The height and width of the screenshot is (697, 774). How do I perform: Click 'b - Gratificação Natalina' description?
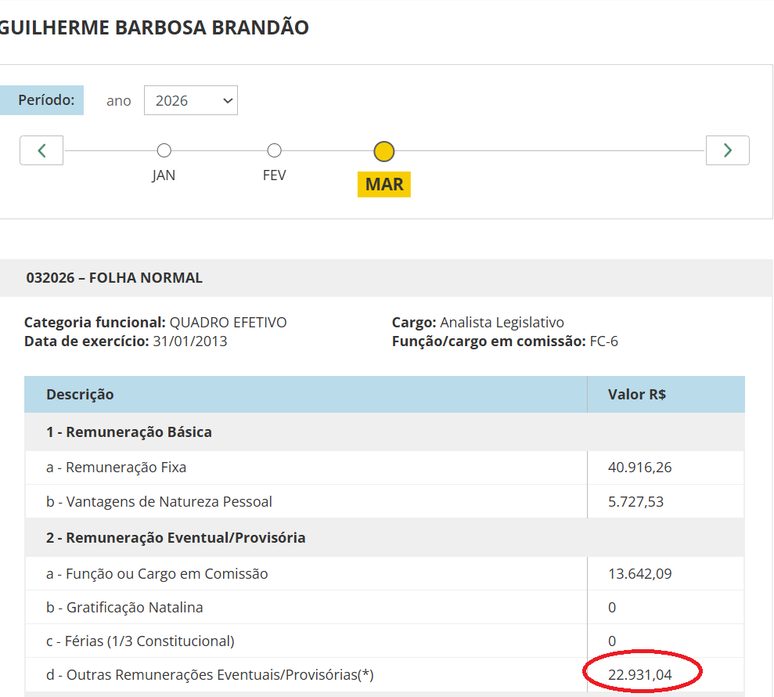coord(124,607)
